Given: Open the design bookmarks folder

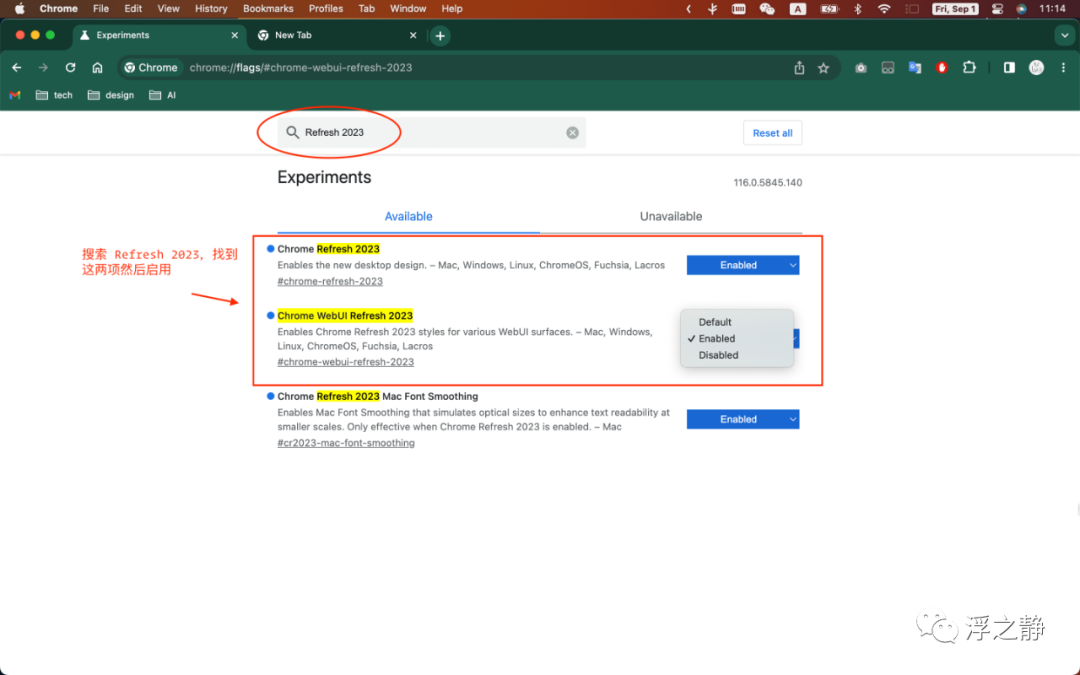Looking at the screenshot, I should tap(111, 95).
